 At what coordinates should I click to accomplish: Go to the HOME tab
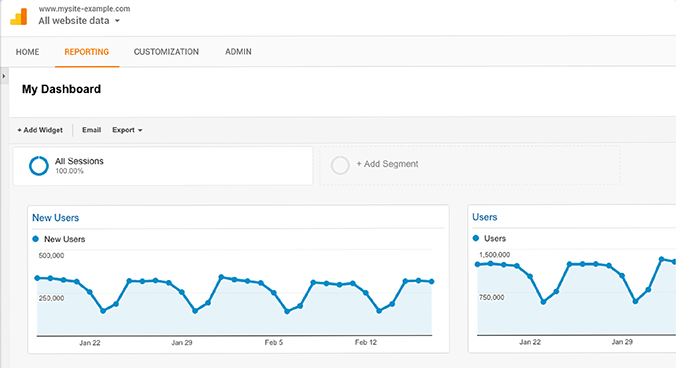28,52
